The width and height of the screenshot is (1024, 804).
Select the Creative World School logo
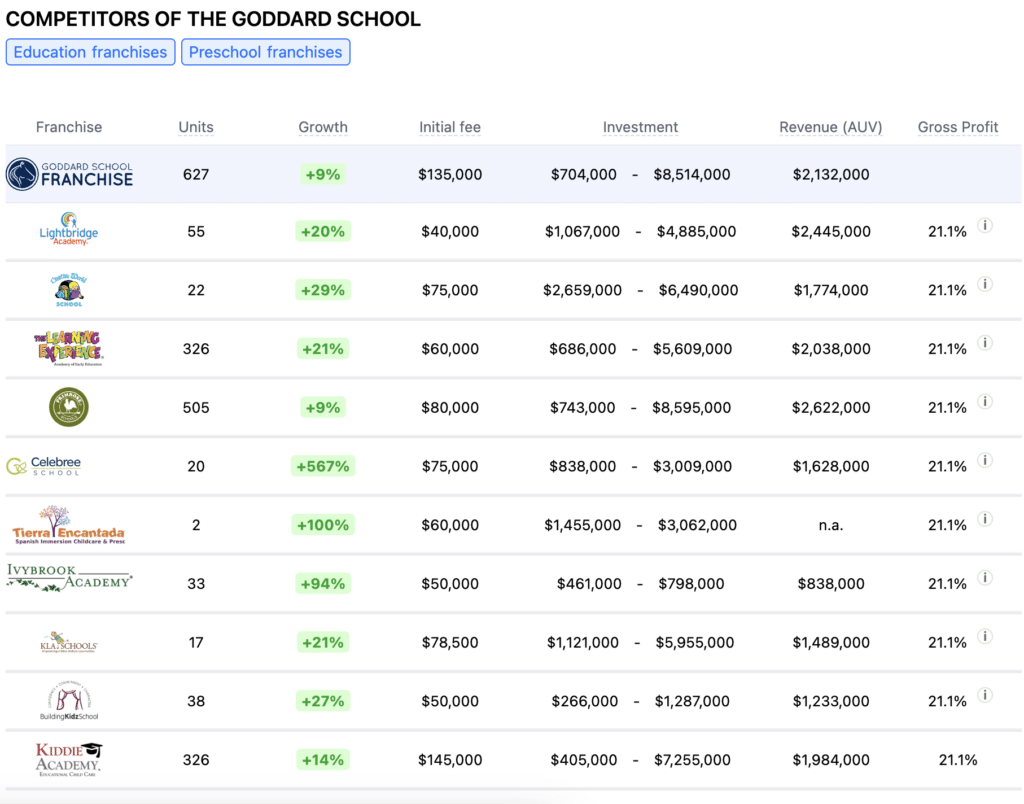69,290
